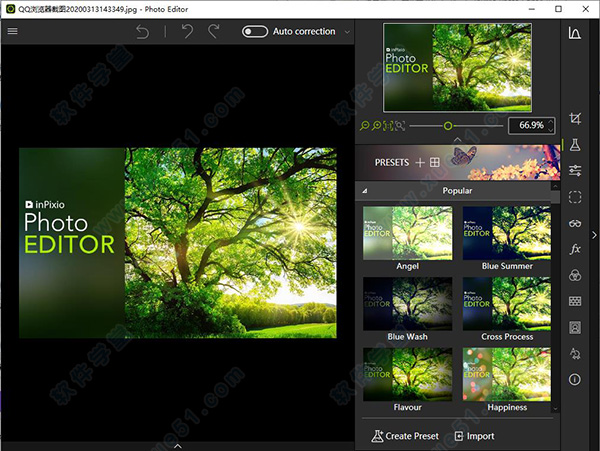Click the Import presets button
The image size is (600, 451).
[x=474, y=436]
